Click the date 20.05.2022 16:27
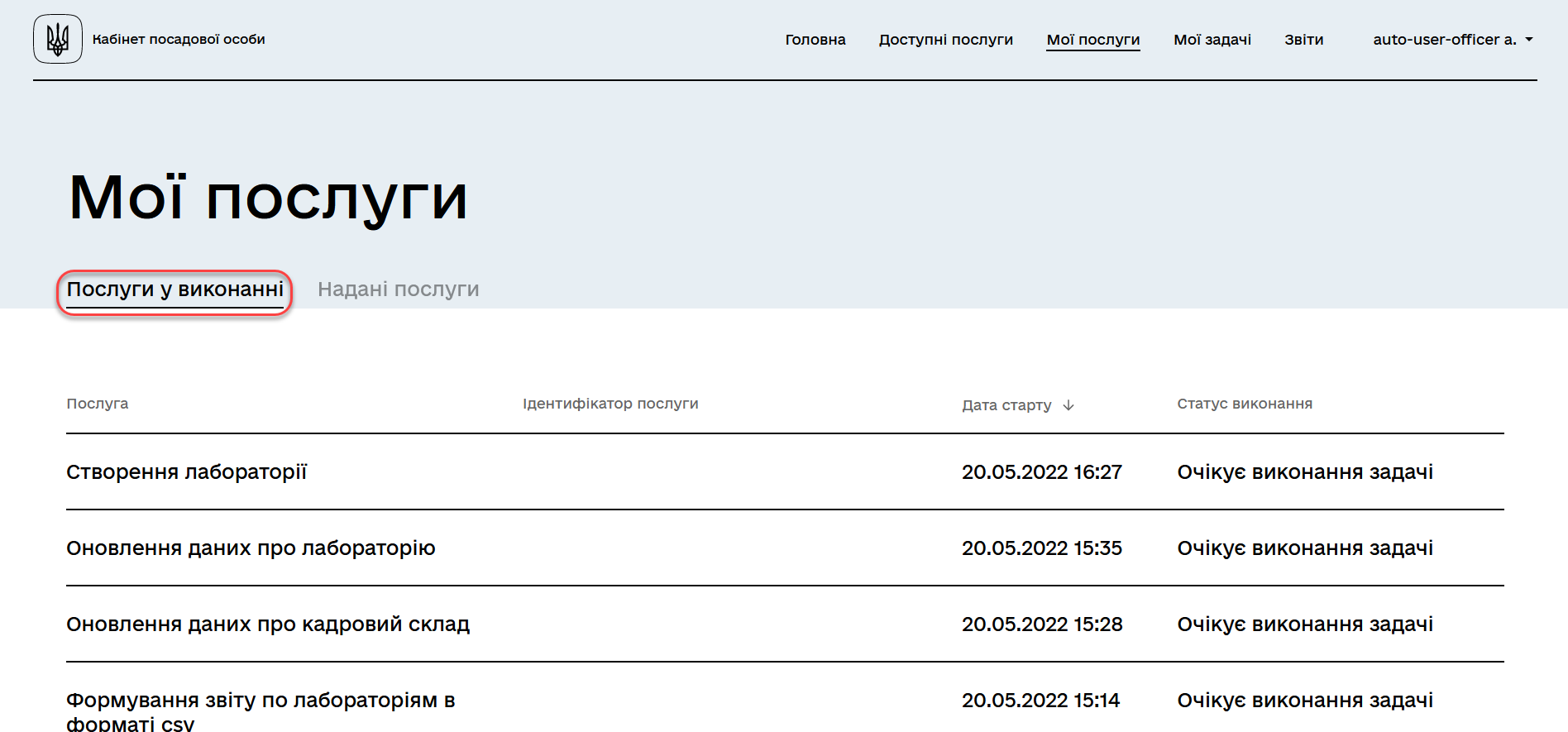Screen dimensions: 1568x732 coord(1042,472)
